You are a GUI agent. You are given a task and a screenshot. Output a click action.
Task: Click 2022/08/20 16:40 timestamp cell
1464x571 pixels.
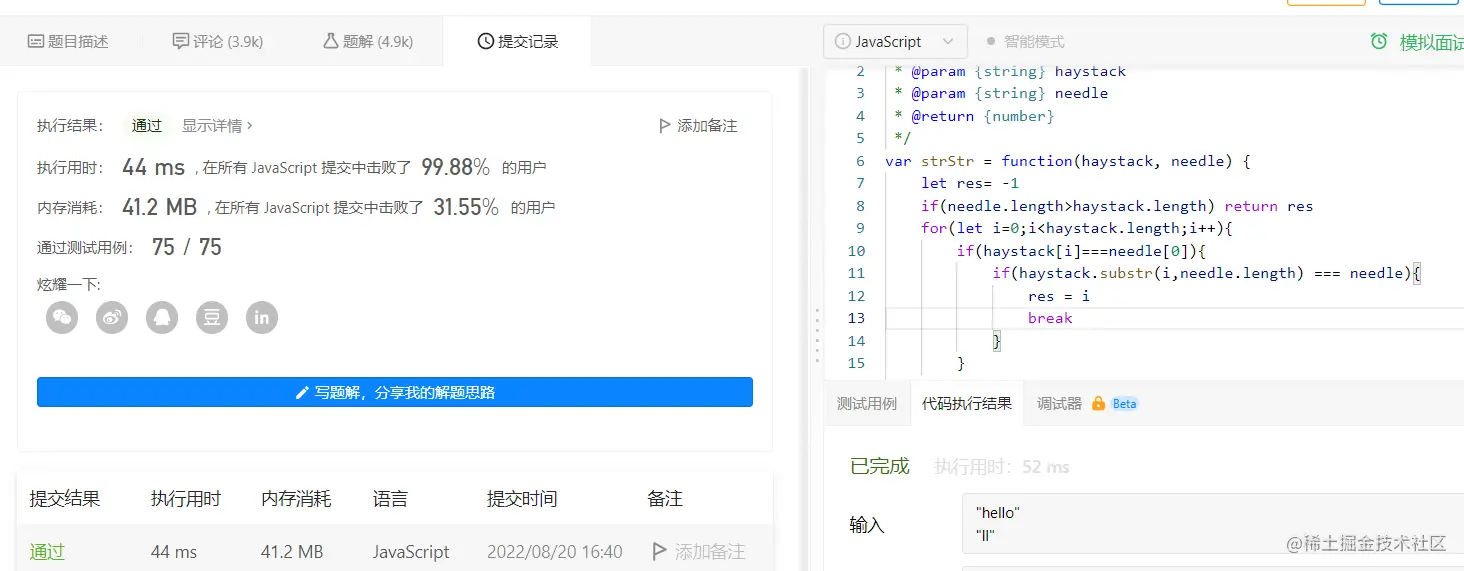coord(555,551)
